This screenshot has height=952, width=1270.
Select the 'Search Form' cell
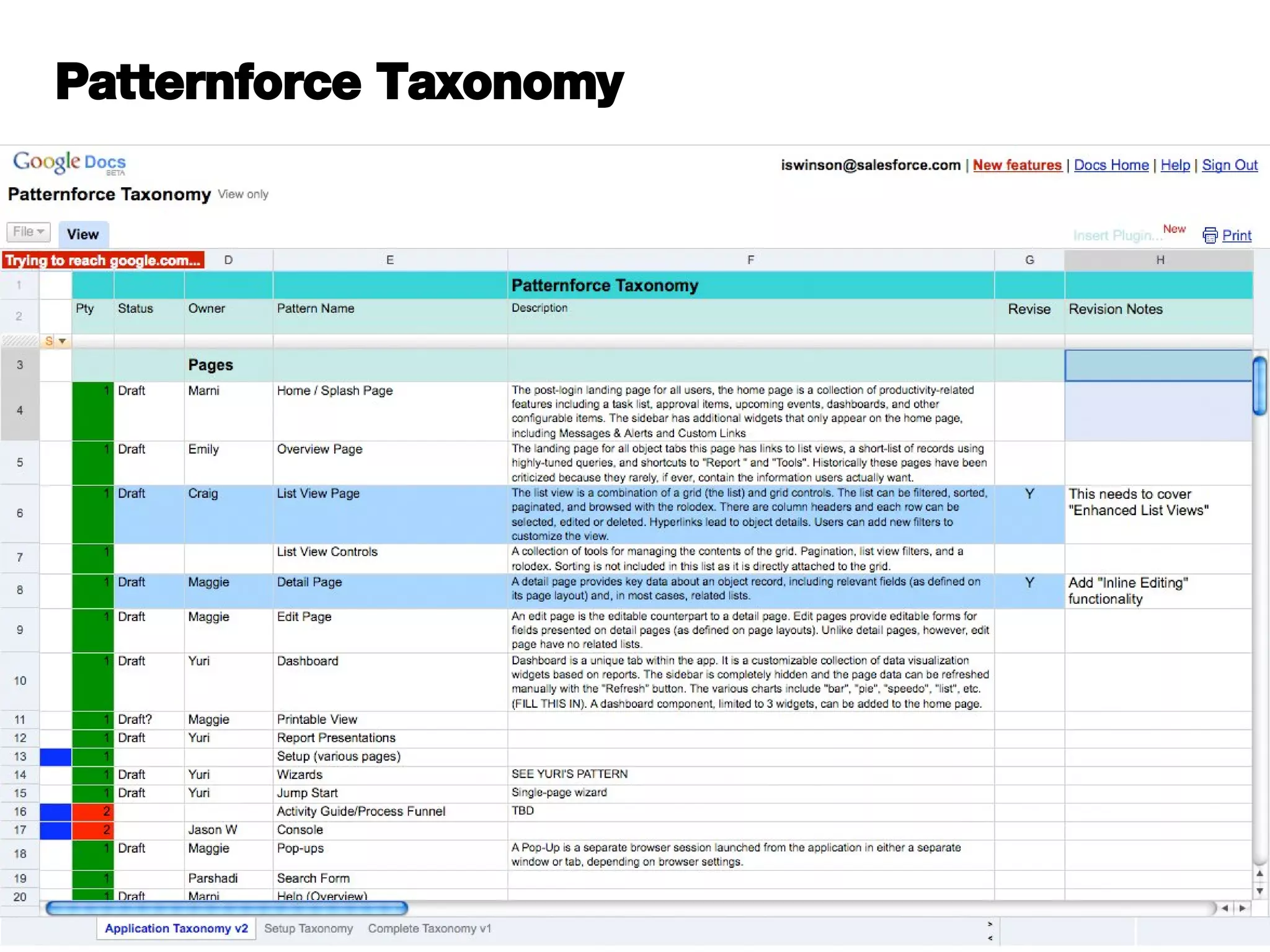(390, 879)
